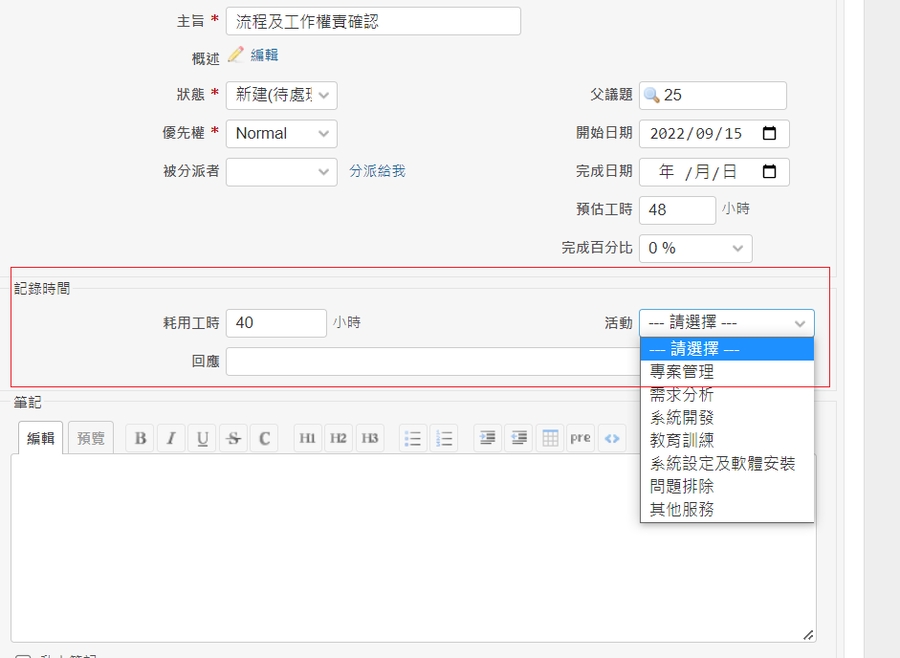900x658 pixels.
Task: Insert a numbered ordered list
Action: point(444,438)
